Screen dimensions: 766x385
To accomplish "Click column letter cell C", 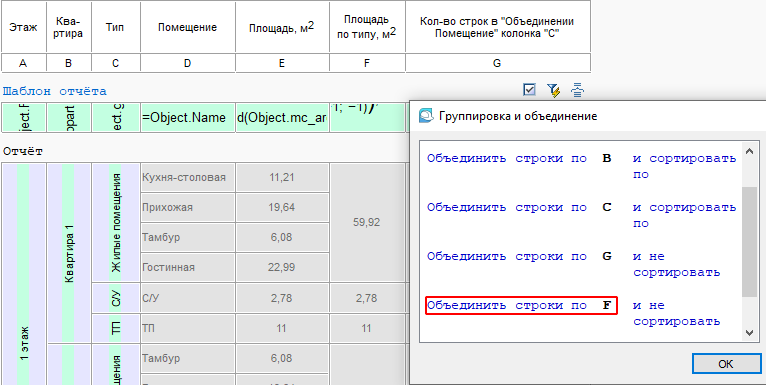I will pos(115,63).
